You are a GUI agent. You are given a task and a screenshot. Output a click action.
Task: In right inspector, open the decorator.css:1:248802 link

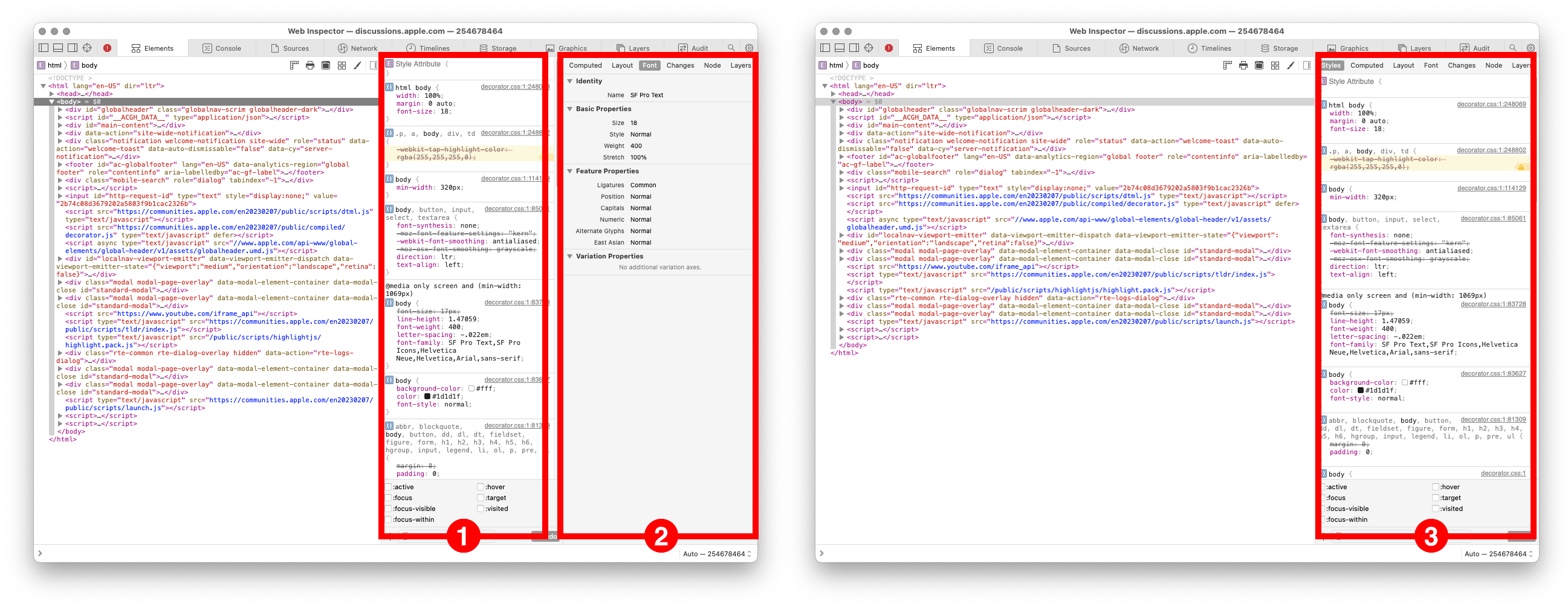[1491, 150]
